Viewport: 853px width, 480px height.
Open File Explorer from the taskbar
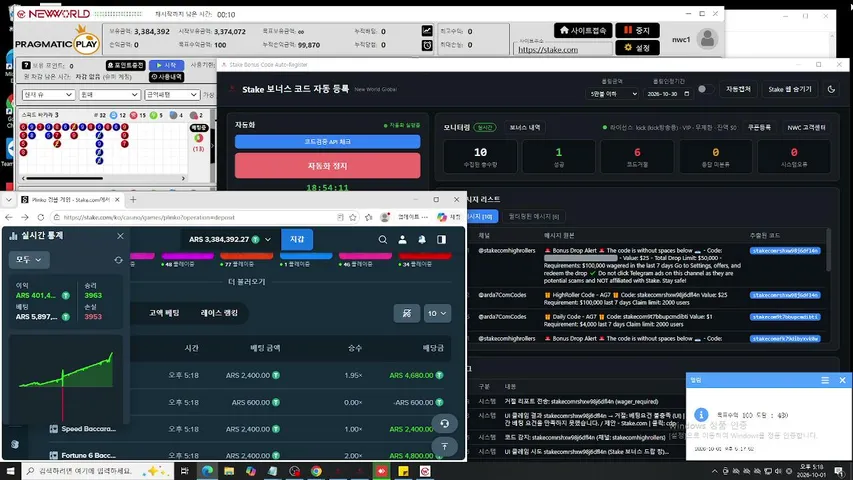coord(229,471)
